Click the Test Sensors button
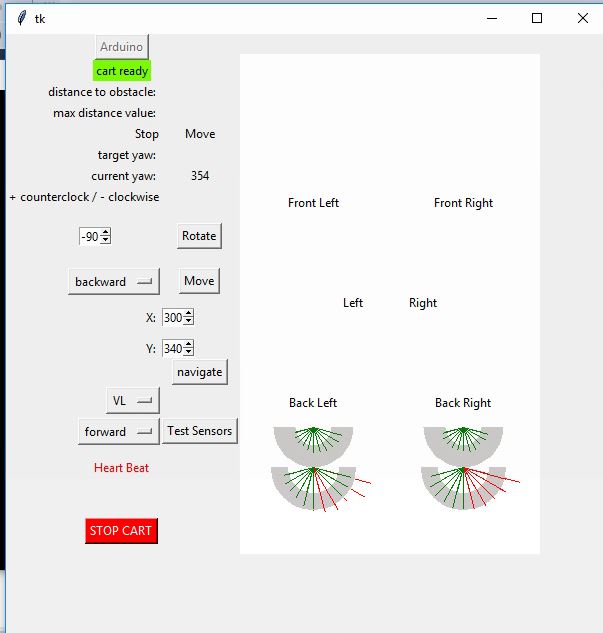Viewport: 603px width, 633px height. (x=200, y=431)
